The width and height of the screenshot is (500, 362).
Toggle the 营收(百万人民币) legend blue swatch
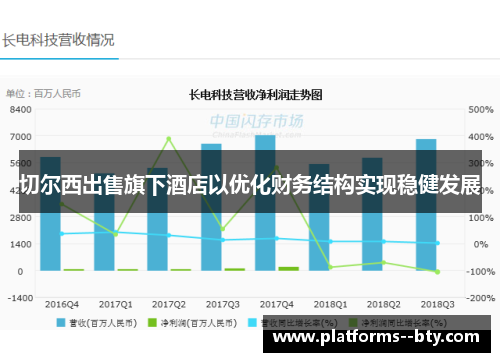click(x=61, y=323)
